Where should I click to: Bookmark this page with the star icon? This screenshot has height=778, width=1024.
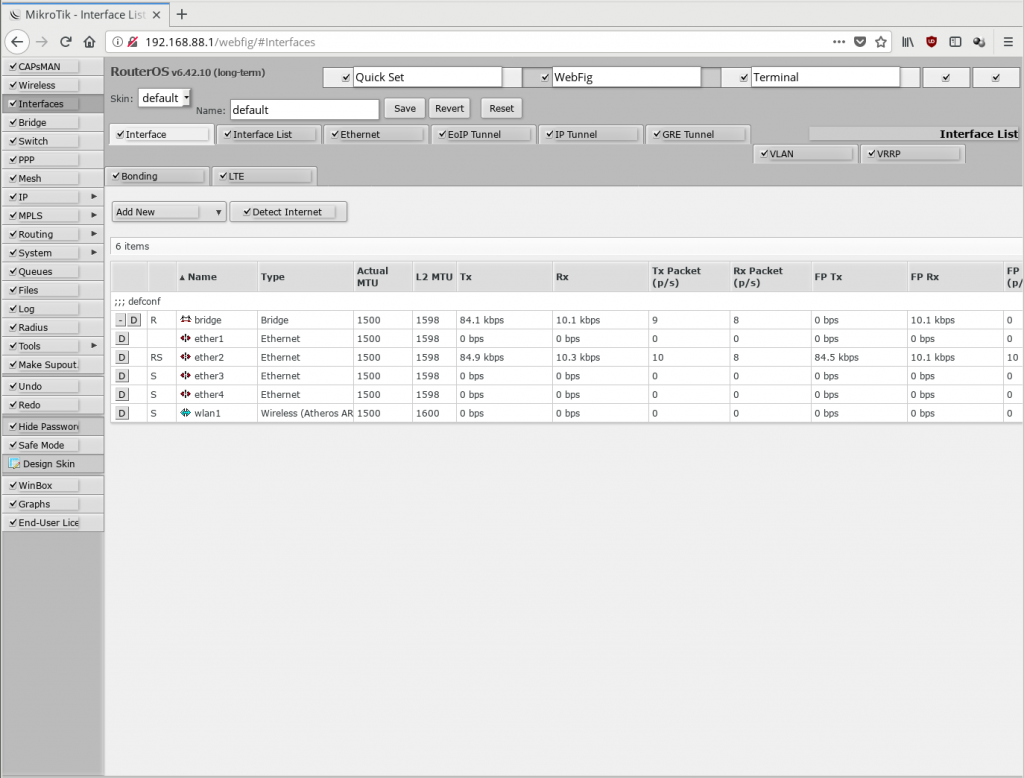(x=881, y=42)
